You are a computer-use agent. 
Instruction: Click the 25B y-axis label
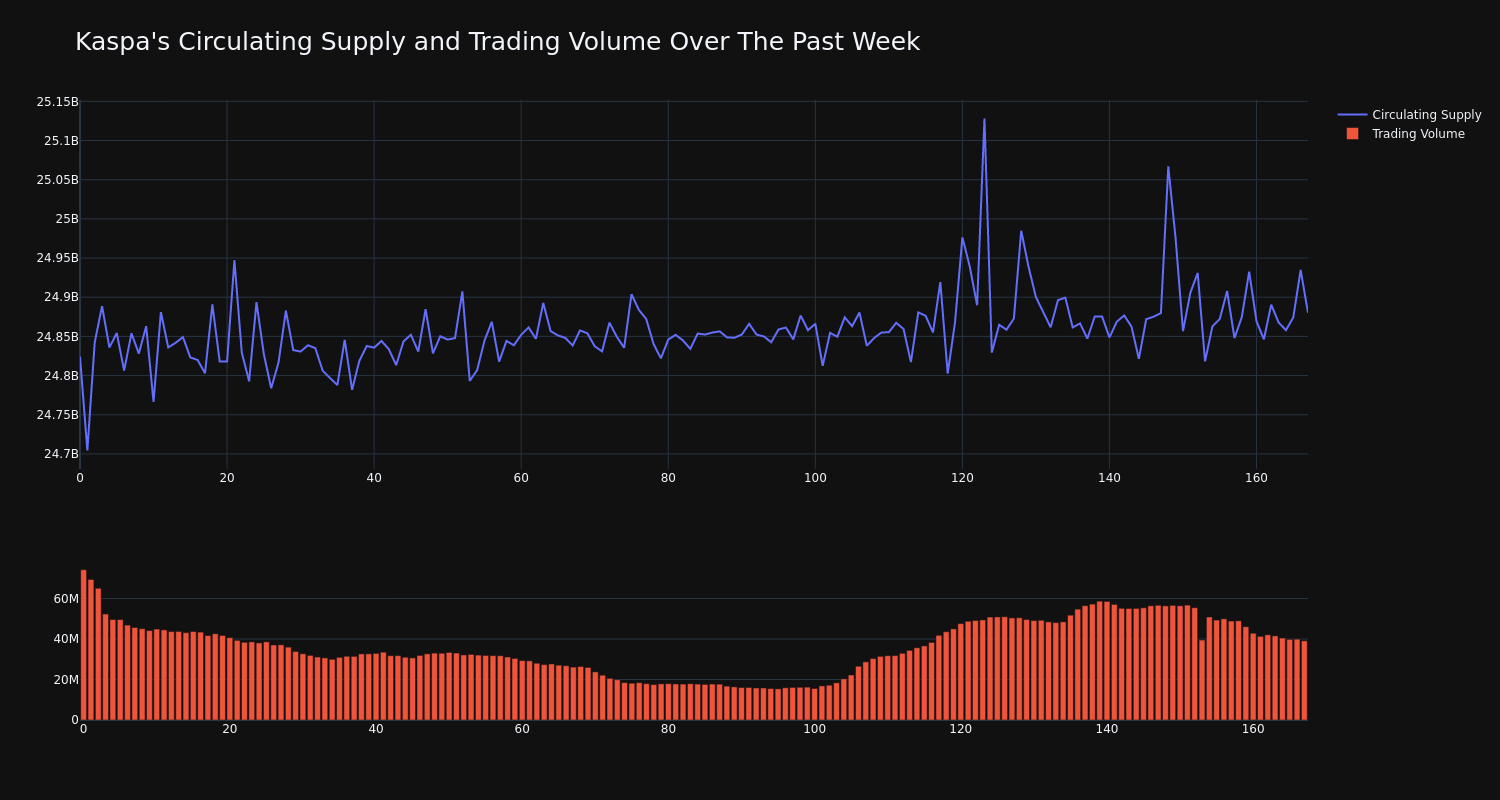tap(67, 219)
